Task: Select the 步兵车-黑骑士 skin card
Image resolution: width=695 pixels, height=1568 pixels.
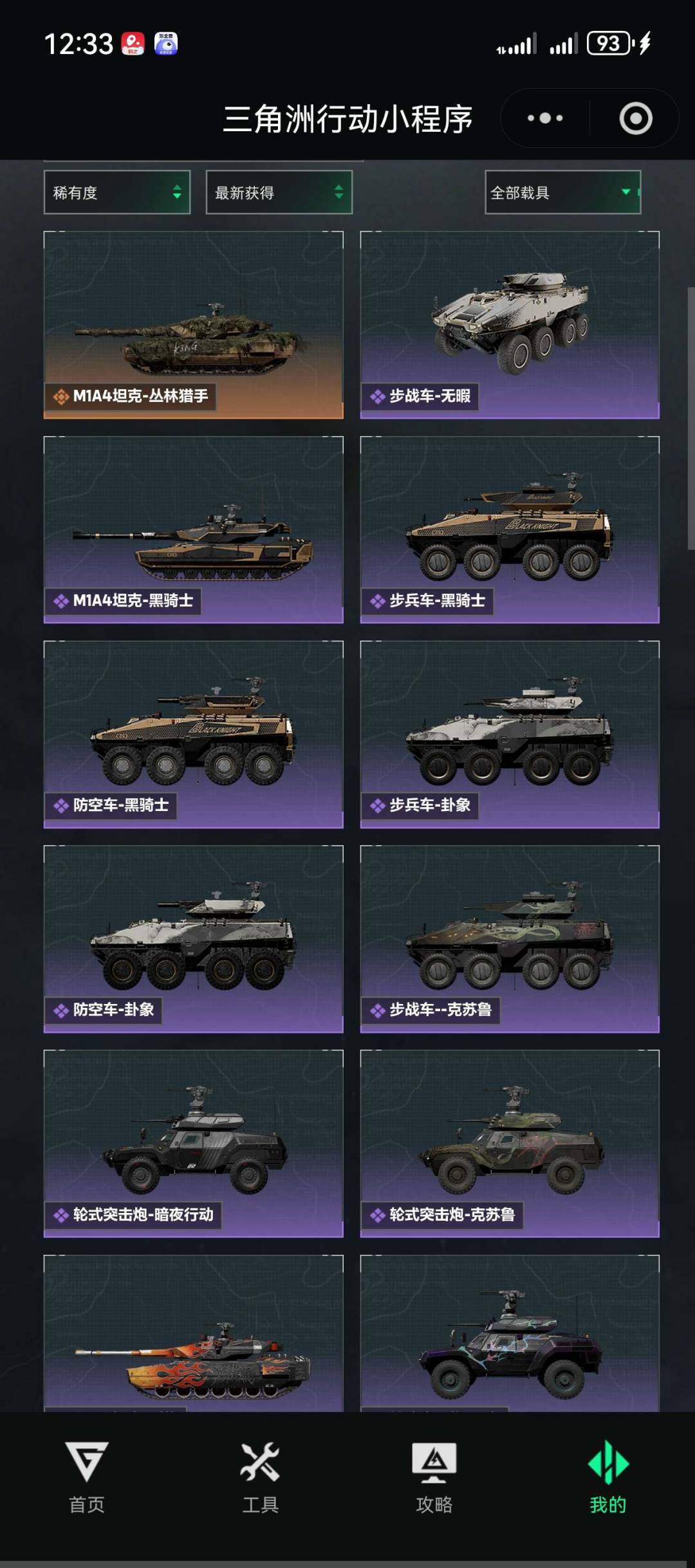Action: pyautogui.click(x=510, y=530)
